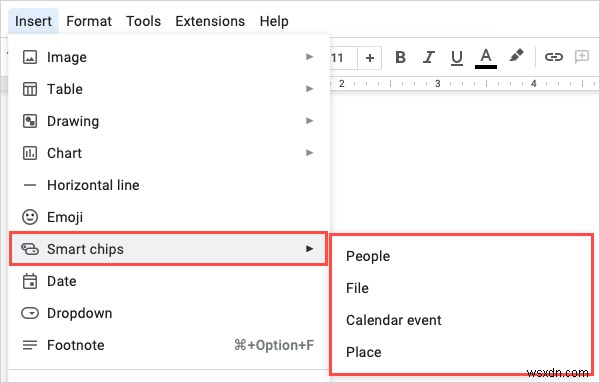Click the Chart bar icon

[30, 153]
